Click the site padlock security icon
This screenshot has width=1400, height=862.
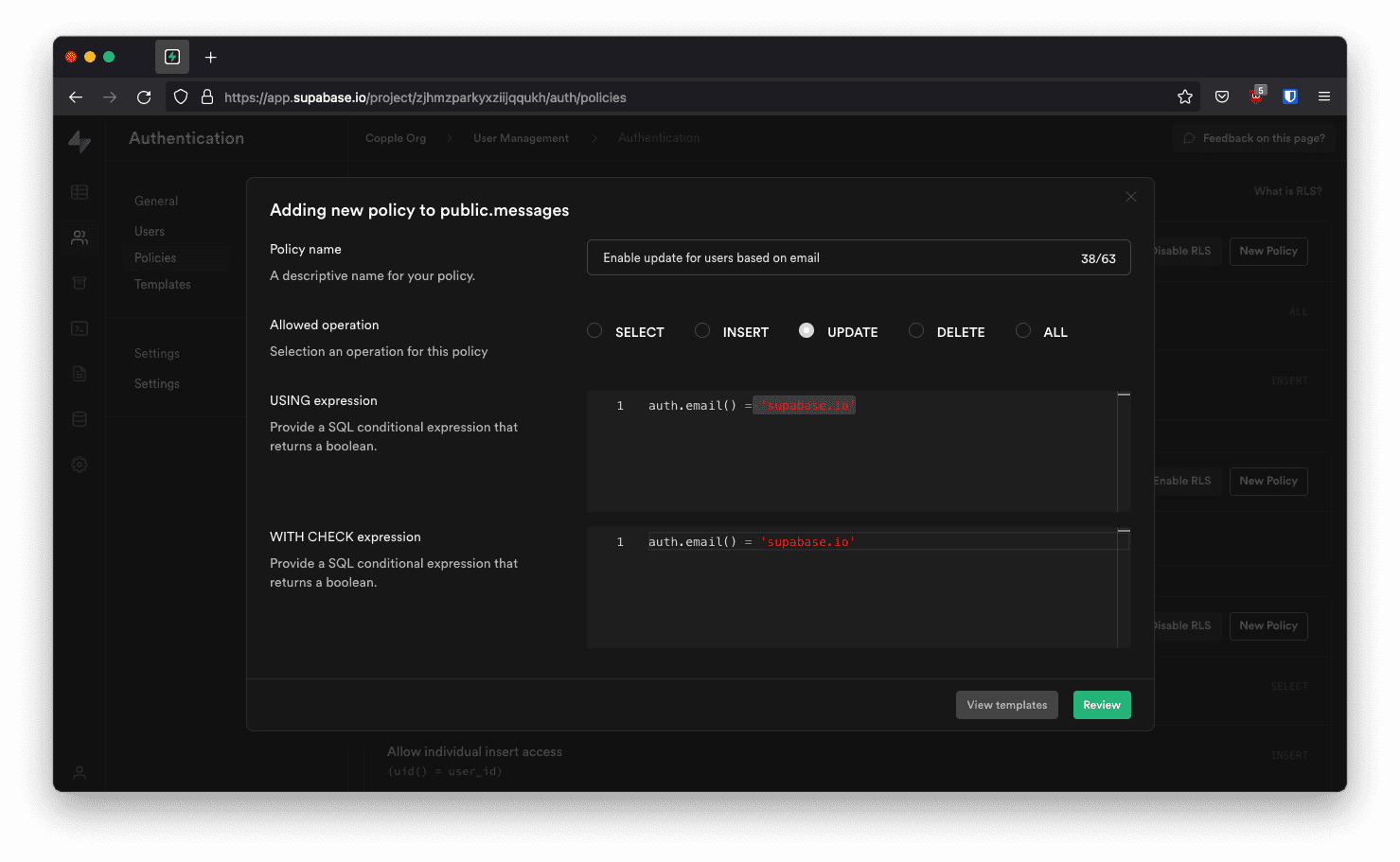207,97
